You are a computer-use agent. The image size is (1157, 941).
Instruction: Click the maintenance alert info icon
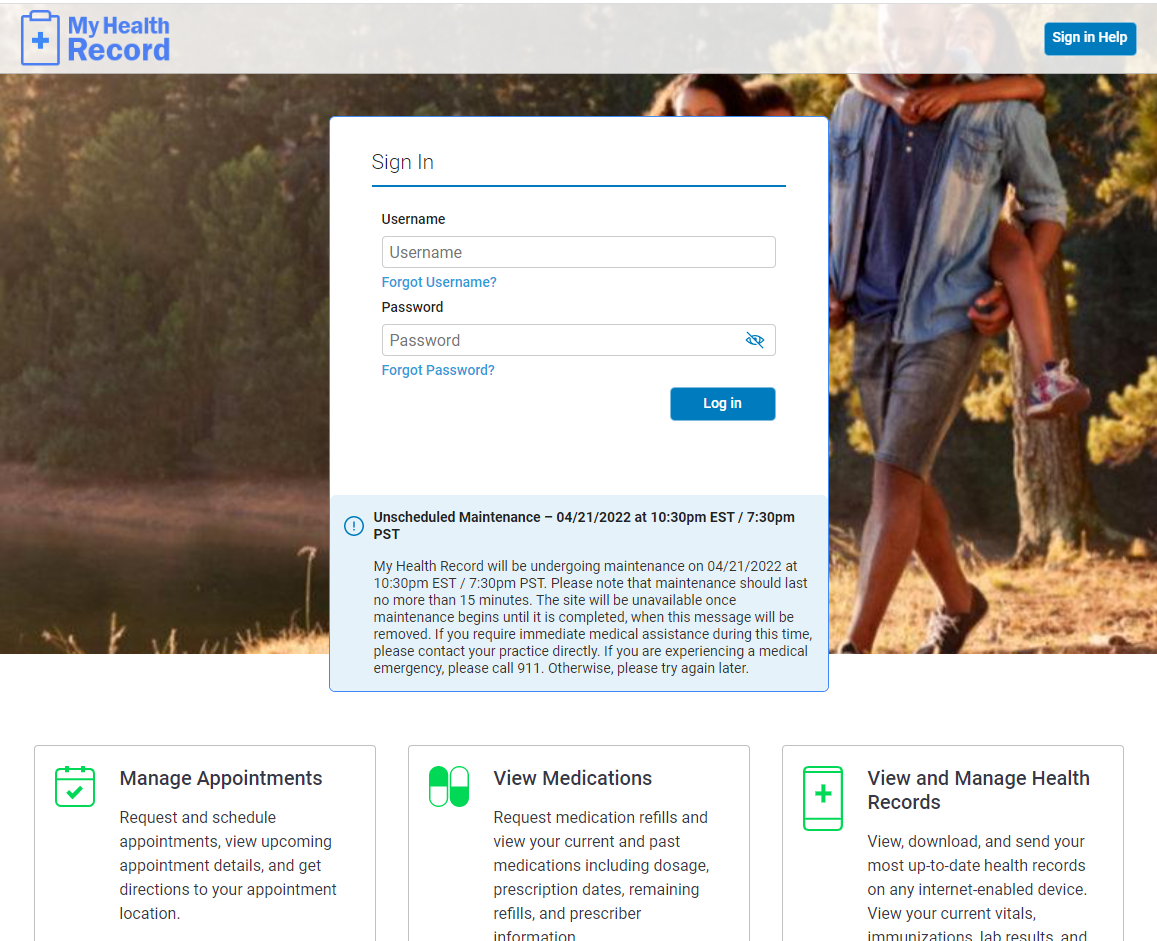pos(353,526)
